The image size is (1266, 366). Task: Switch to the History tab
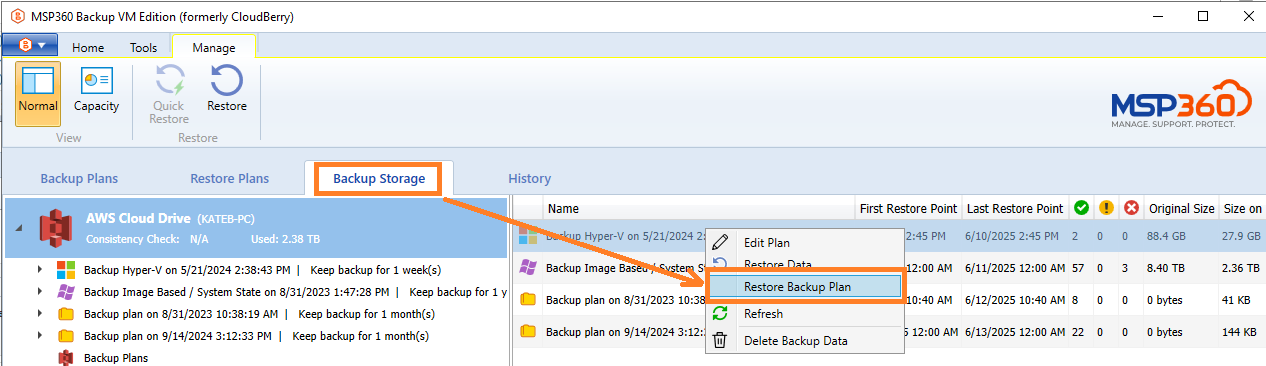pyautogui.click(x=529, y=179)
